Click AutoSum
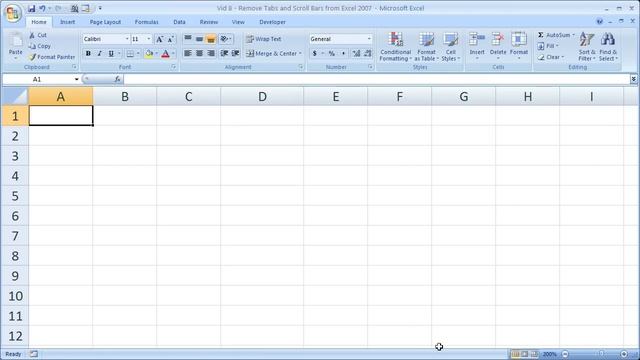The height and width of the screenshot is (360, 640). coord(553,35)
